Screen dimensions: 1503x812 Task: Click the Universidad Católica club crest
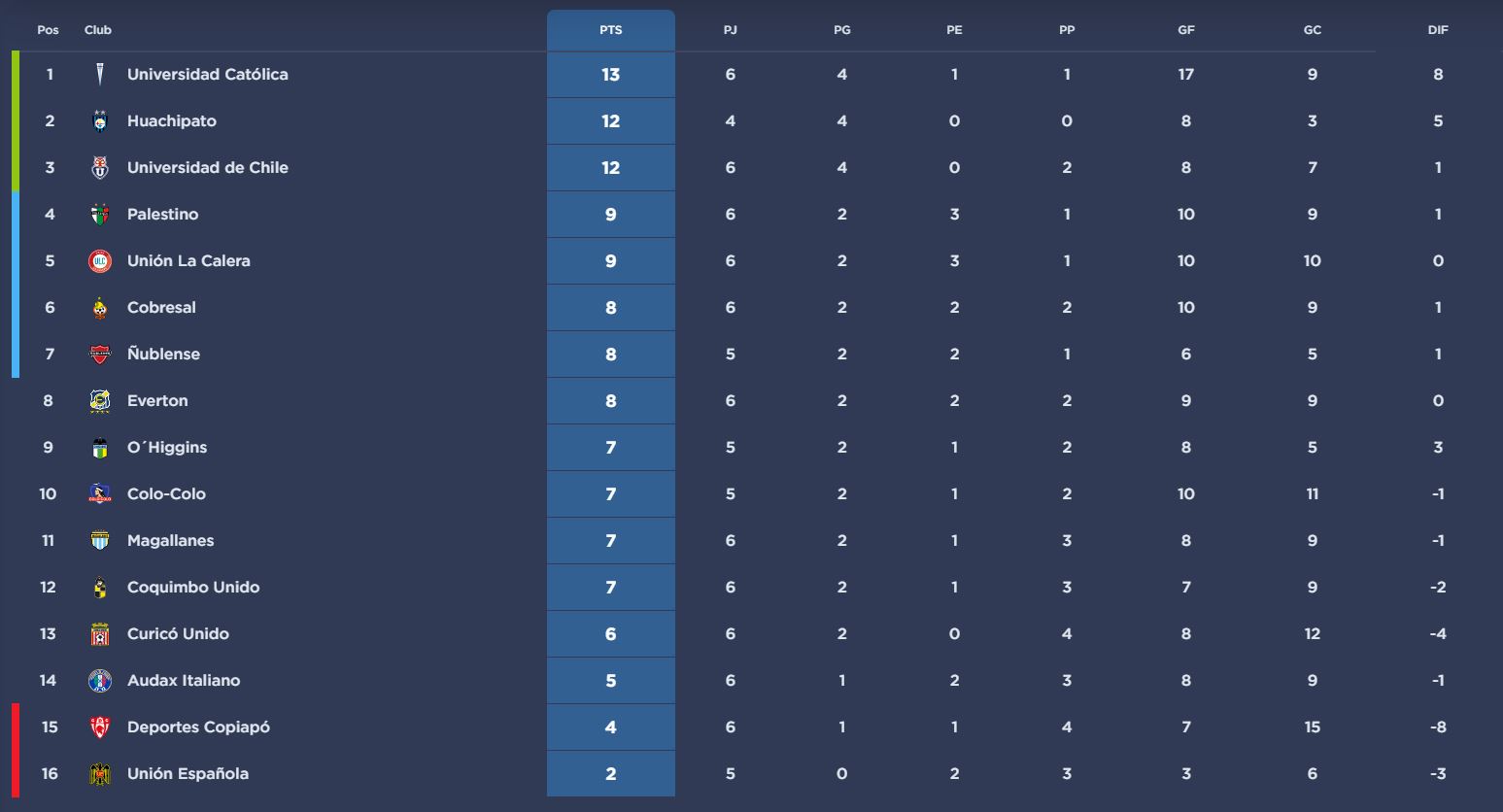coord(100,75)
